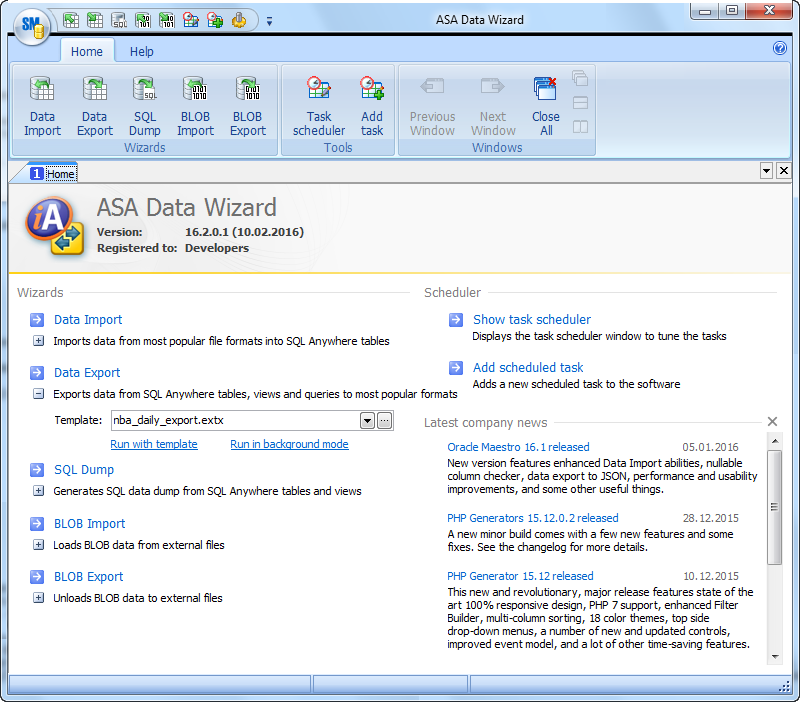Click the Help question mark icon
Image resolution: width=800 pixels, height=702 pixels.
[x=781, y=48]
